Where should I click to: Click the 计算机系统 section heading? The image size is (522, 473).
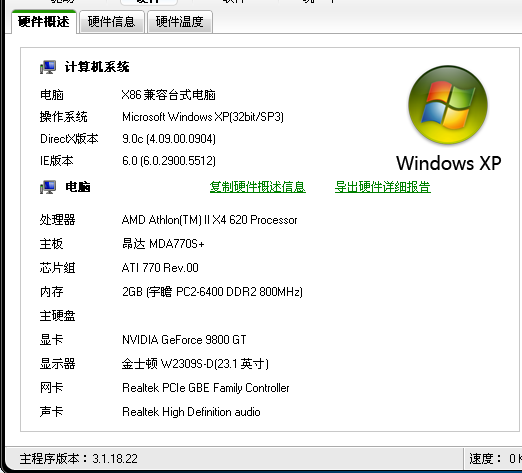[x=97, y=67]
